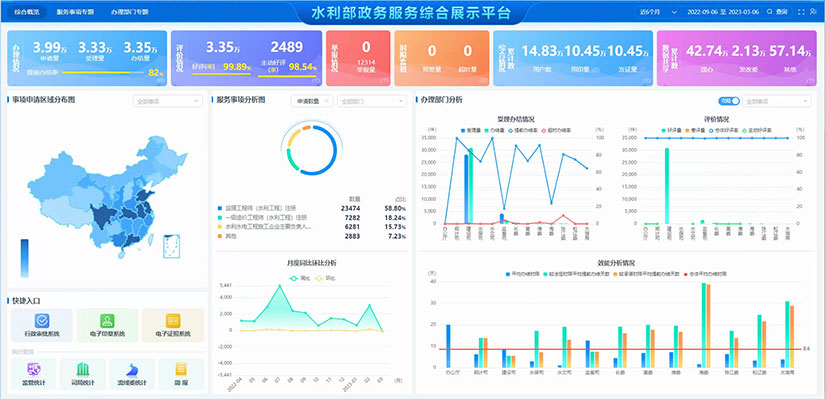Click the date range 2022-09-06 至 2023-03-06 field
The width and height of the screenshot is (826, 400).
tap(722, 12)
